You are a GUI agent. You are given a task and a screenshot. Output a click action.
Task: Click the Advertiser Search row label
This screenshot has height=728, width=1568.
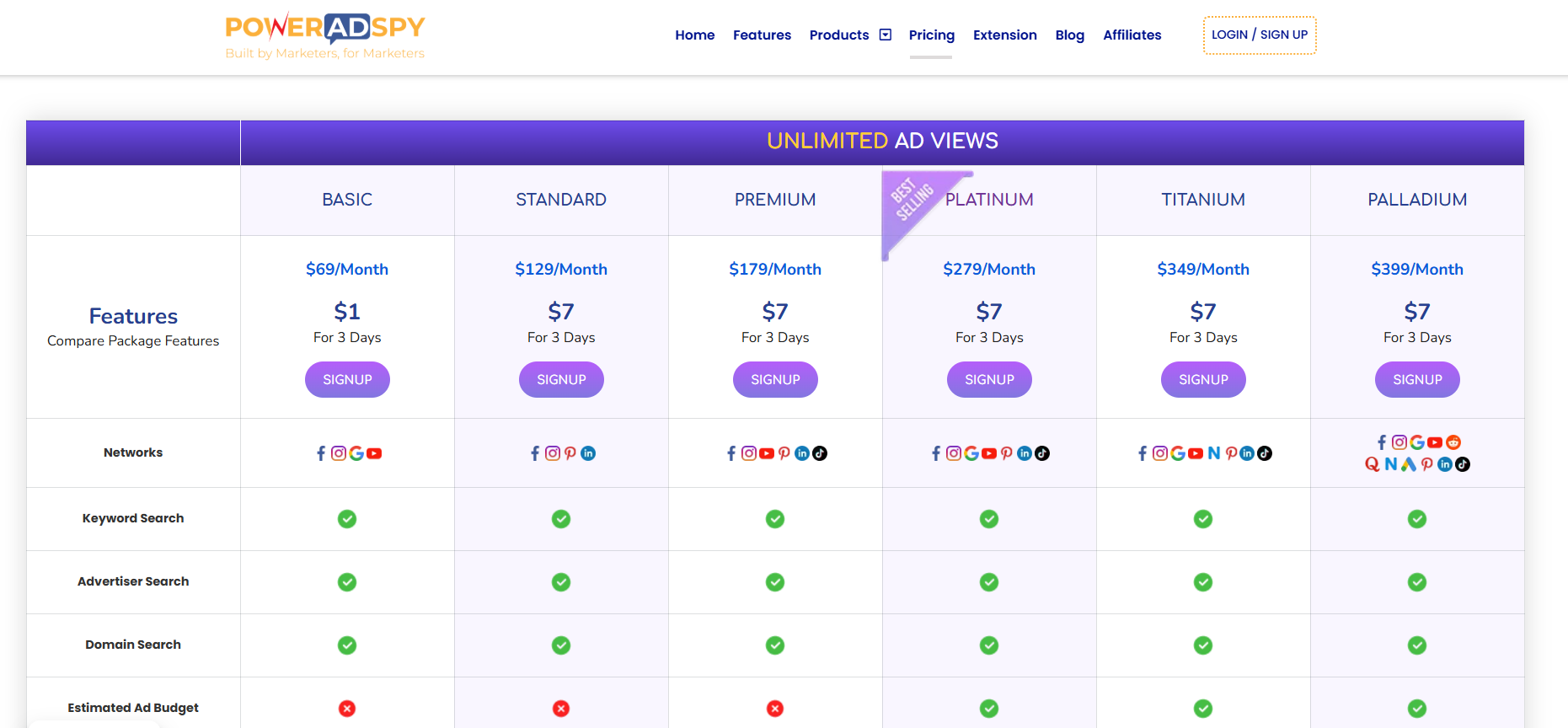click(133, 581)
